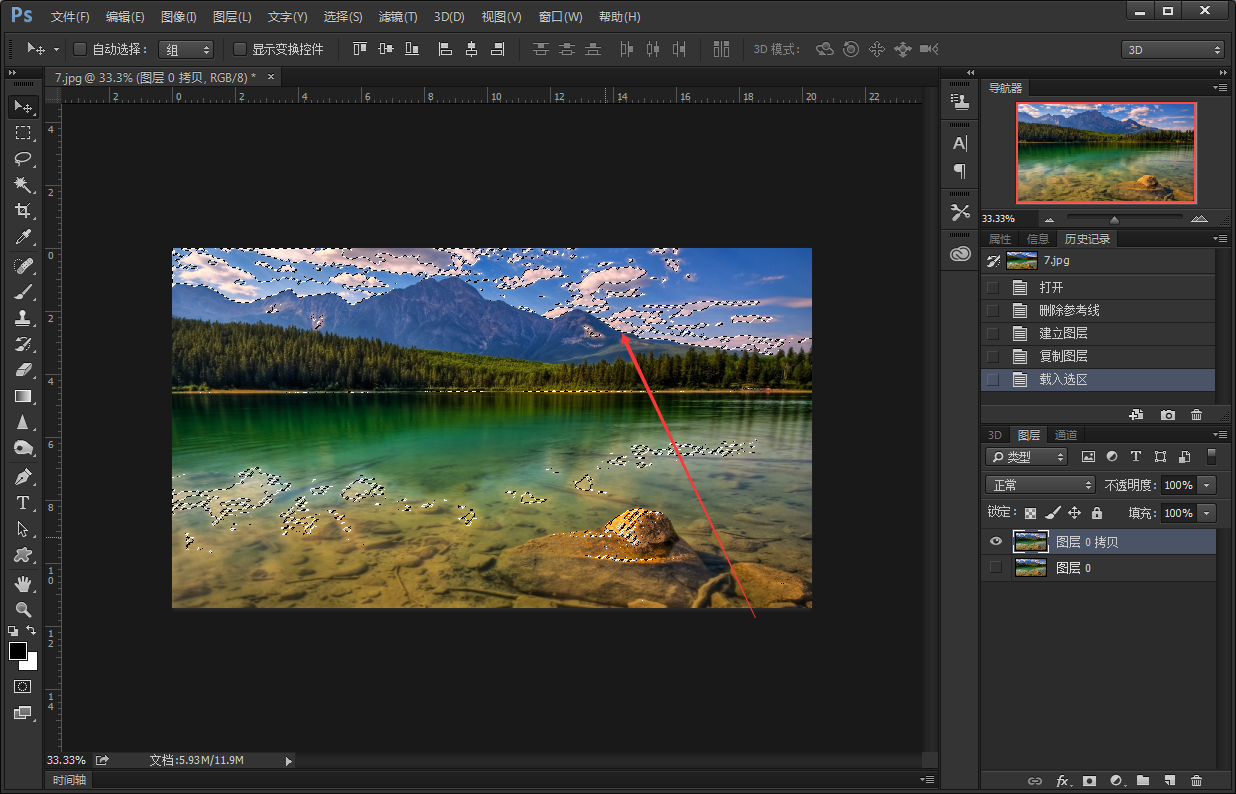Click the Navigator image thumbnail

(x=1106, y=153)
